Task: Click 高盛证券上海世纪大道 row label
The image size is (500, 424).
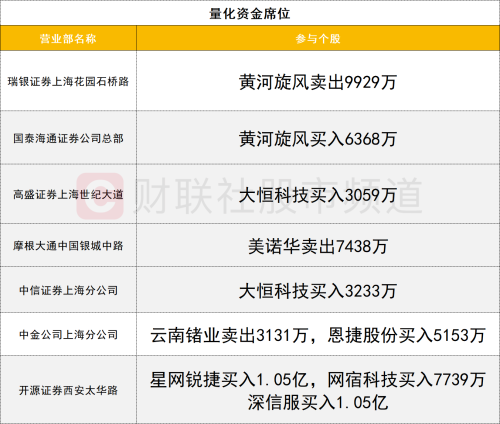Action: (68, 194)
